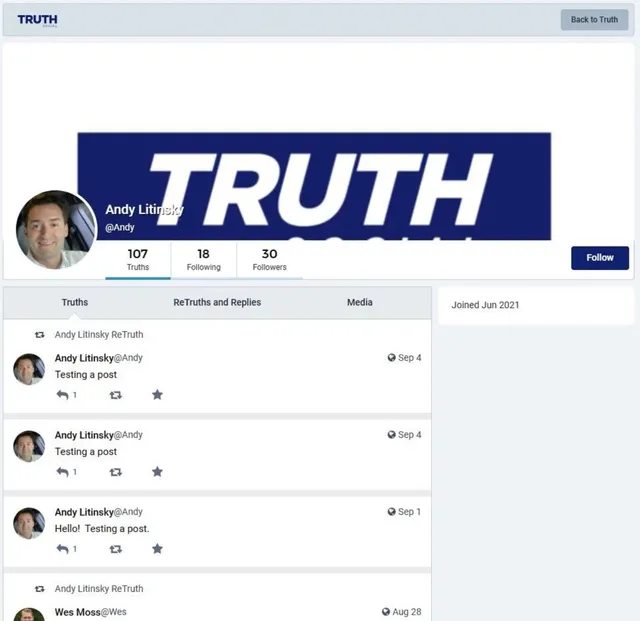This screenshot has height=621, width=640.
Task: Switch to ReTruths and Replies tab
Action: click(x=217, y=302)
